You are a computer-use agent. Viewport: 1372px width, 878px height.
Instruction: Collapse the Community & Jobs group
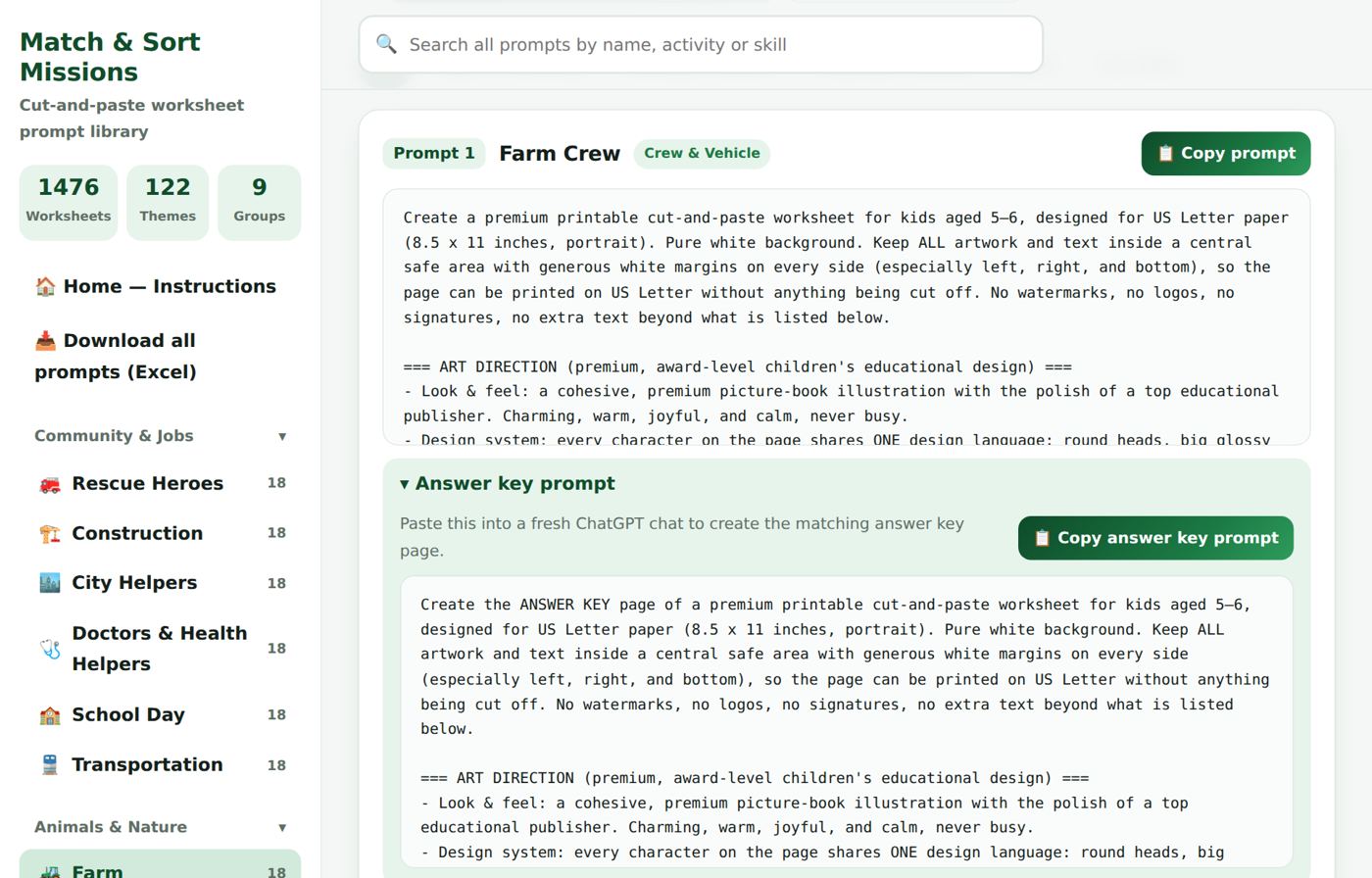tap(161, 436)
